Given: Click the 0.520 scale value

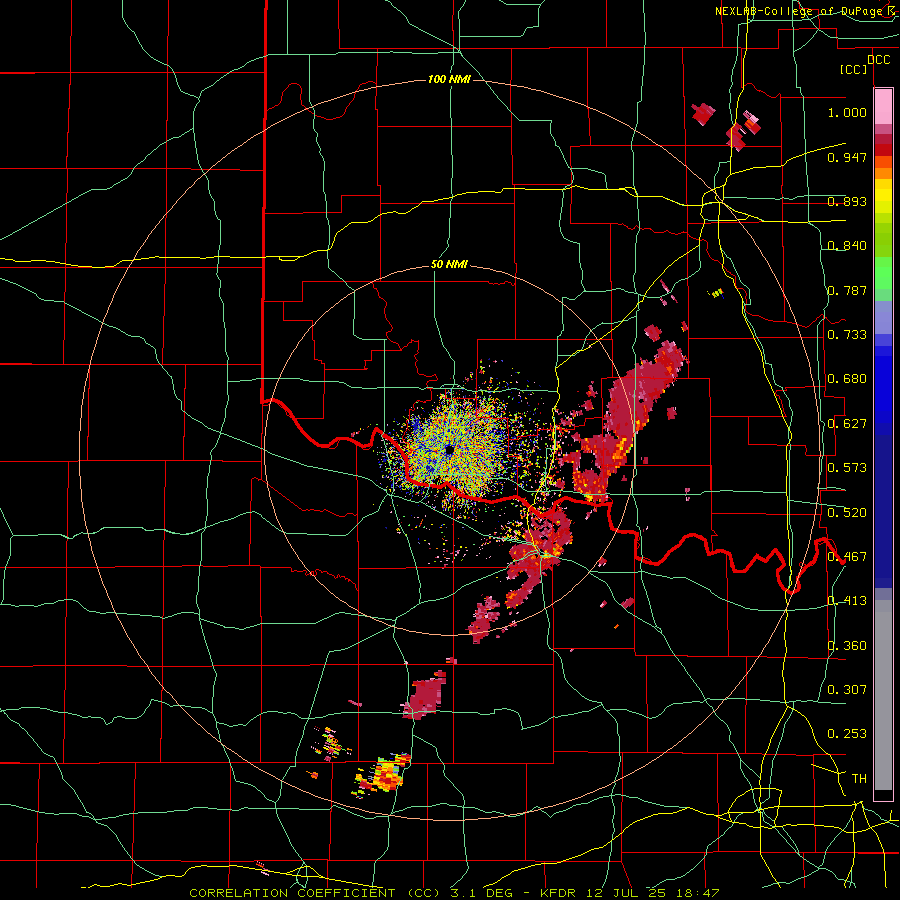Looking at the screenshot, I should click(x=847, y=513).
